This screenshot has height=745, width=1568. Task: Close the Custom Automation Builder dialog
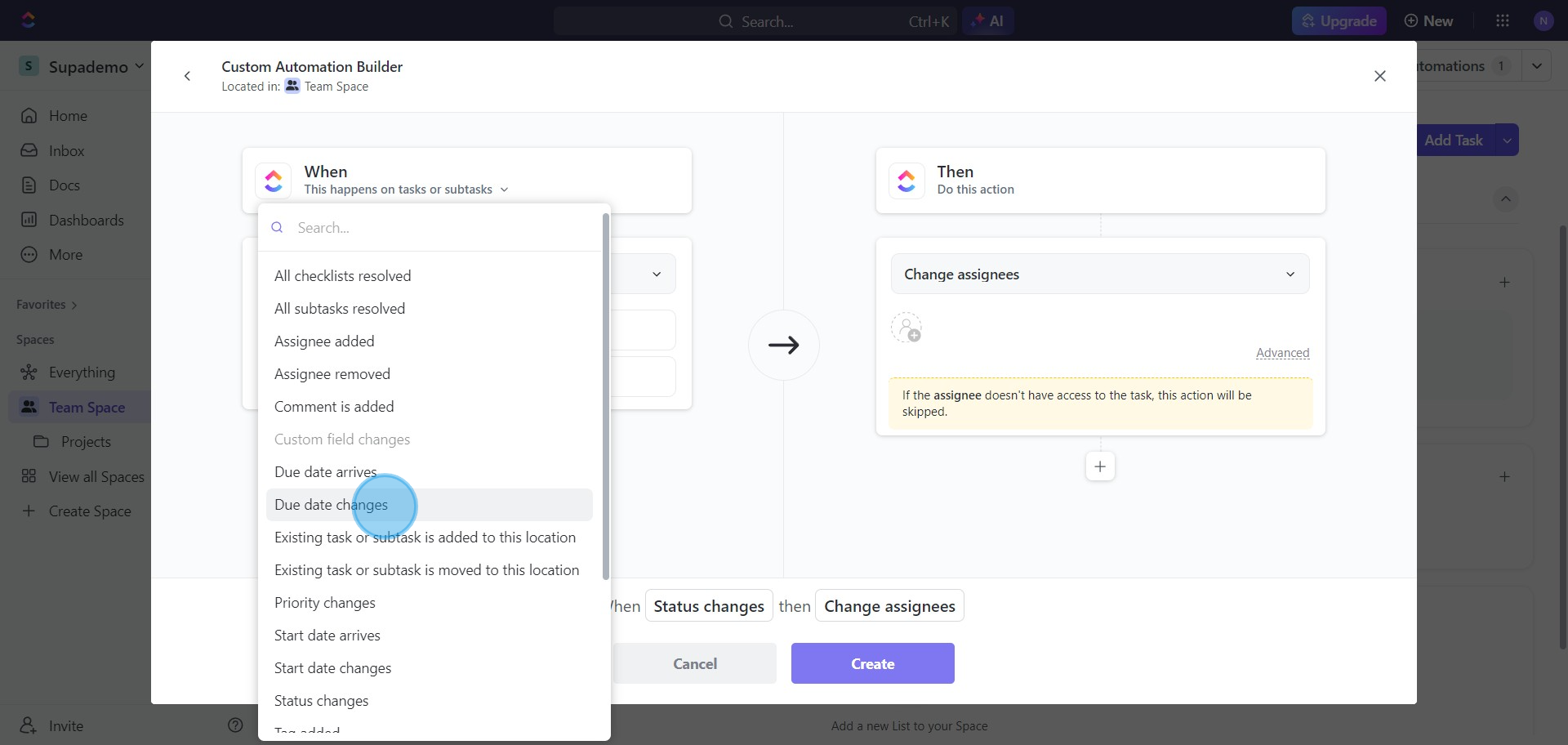coord(1380,76)
